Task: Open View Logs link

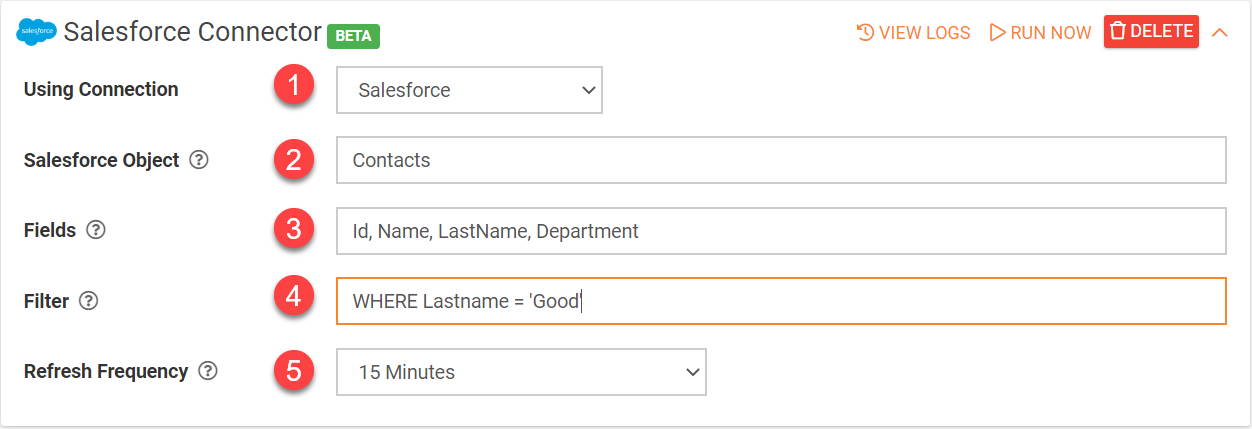Action: (913, 32)
